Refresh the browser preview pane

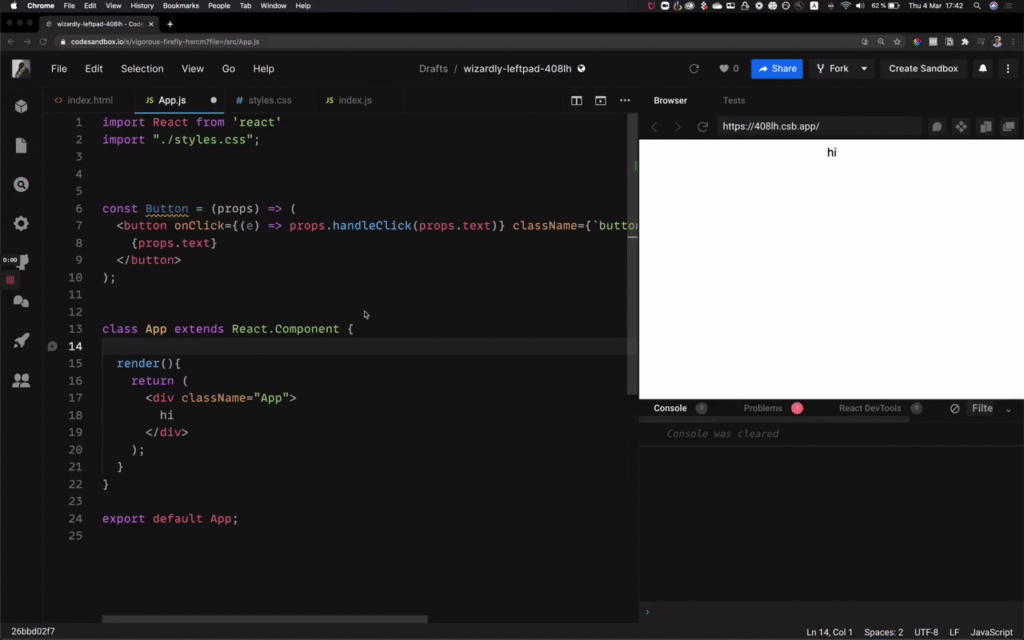pos(703,124)
